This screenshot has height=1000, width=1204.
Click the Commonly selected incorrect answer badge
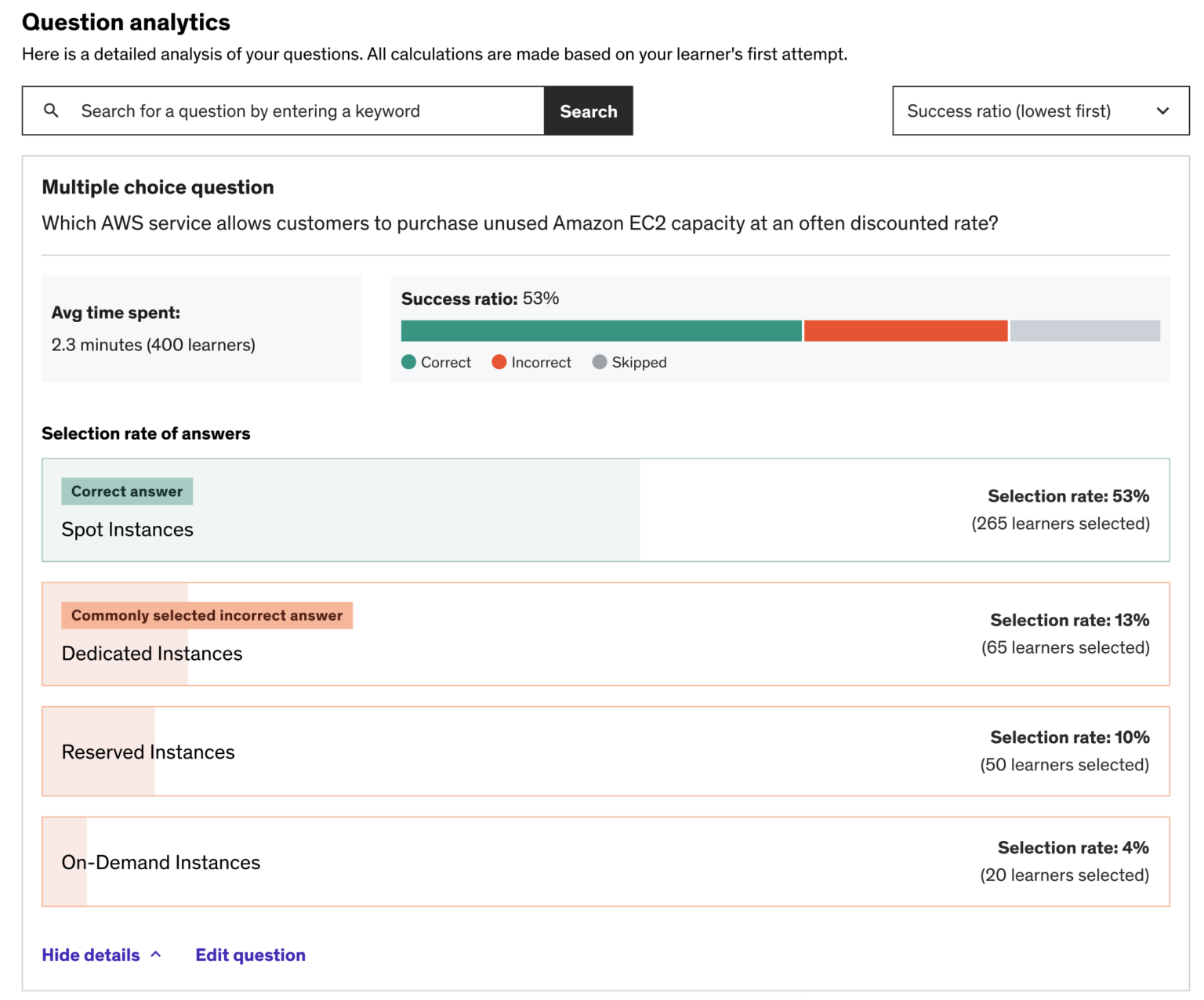point(207,615)
